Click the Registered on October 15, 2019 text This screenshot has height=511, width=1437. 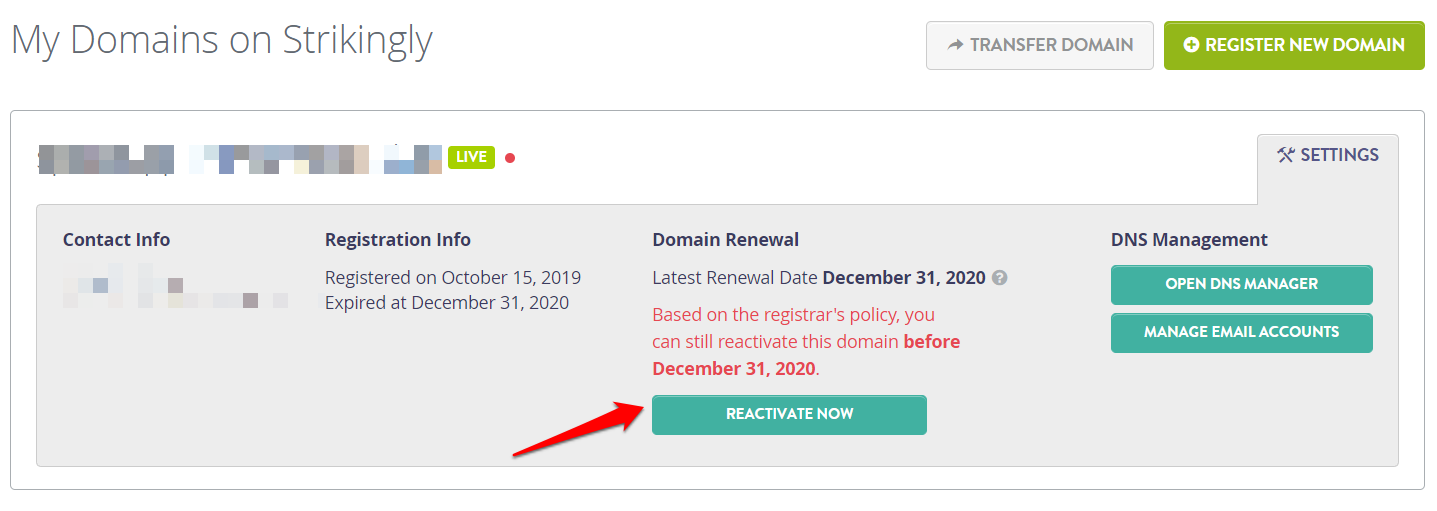[x=453, y=278]
